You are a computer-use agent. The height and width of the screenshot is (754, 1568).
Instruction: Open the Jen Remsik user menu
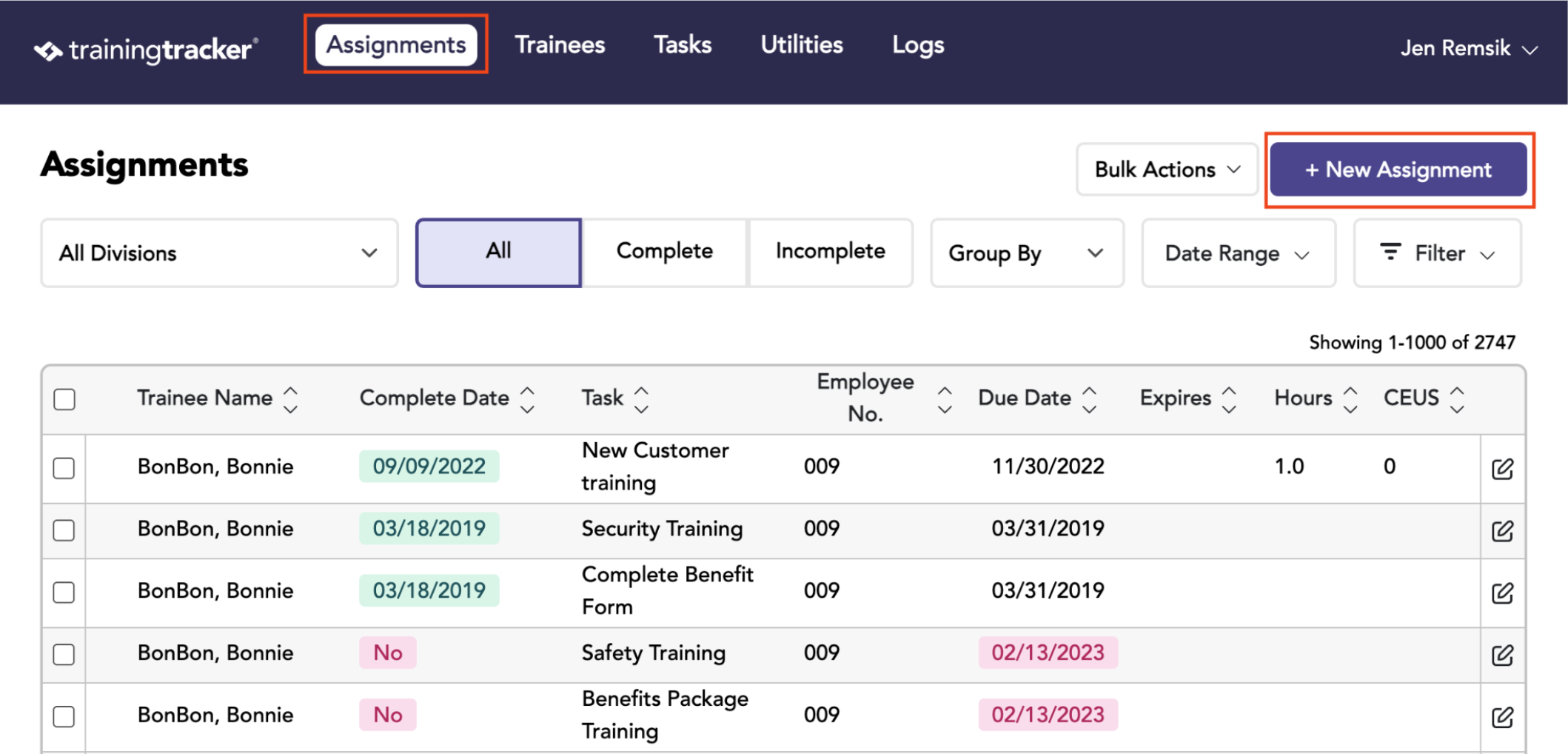pos(1468,49)
